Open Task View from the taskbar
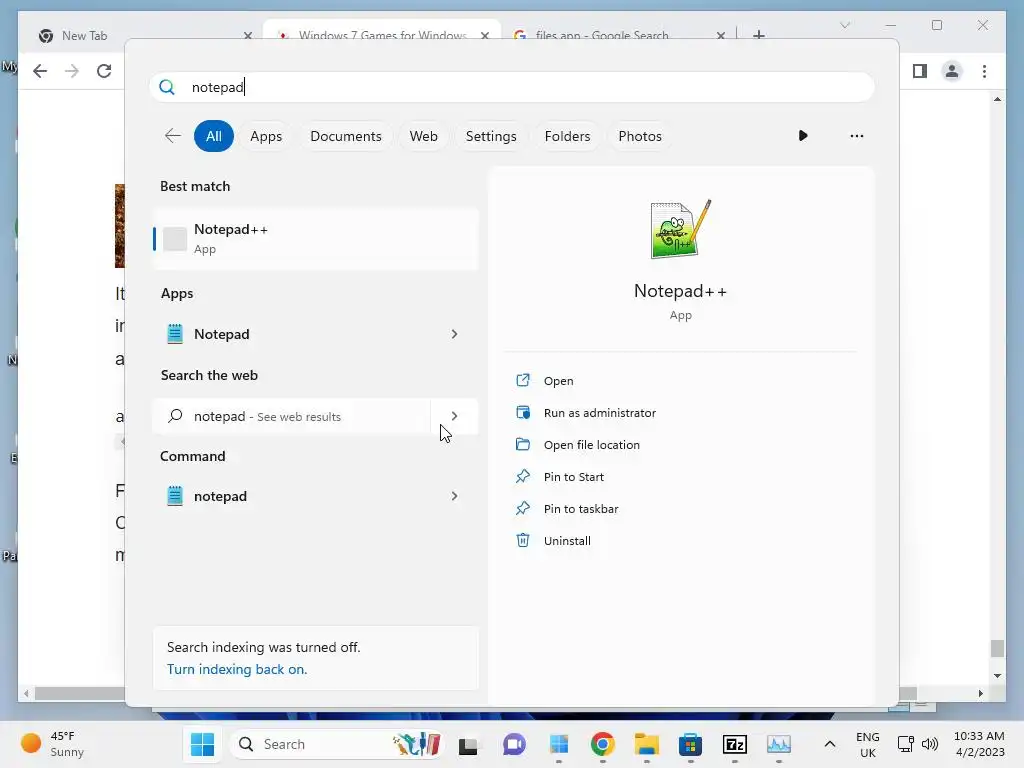Viewport: 1024px width, 768px height. click(x=468, y=744)
